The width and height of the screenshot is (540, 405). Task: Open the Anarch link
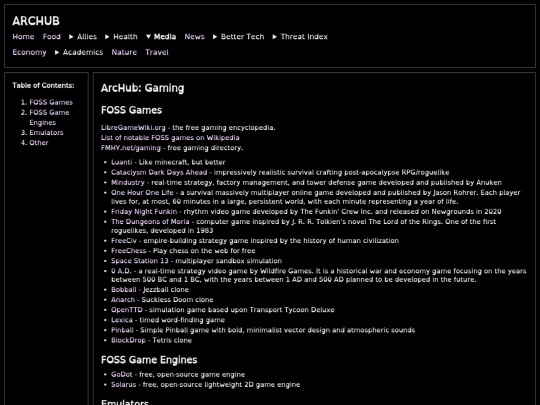coord(123,300)
